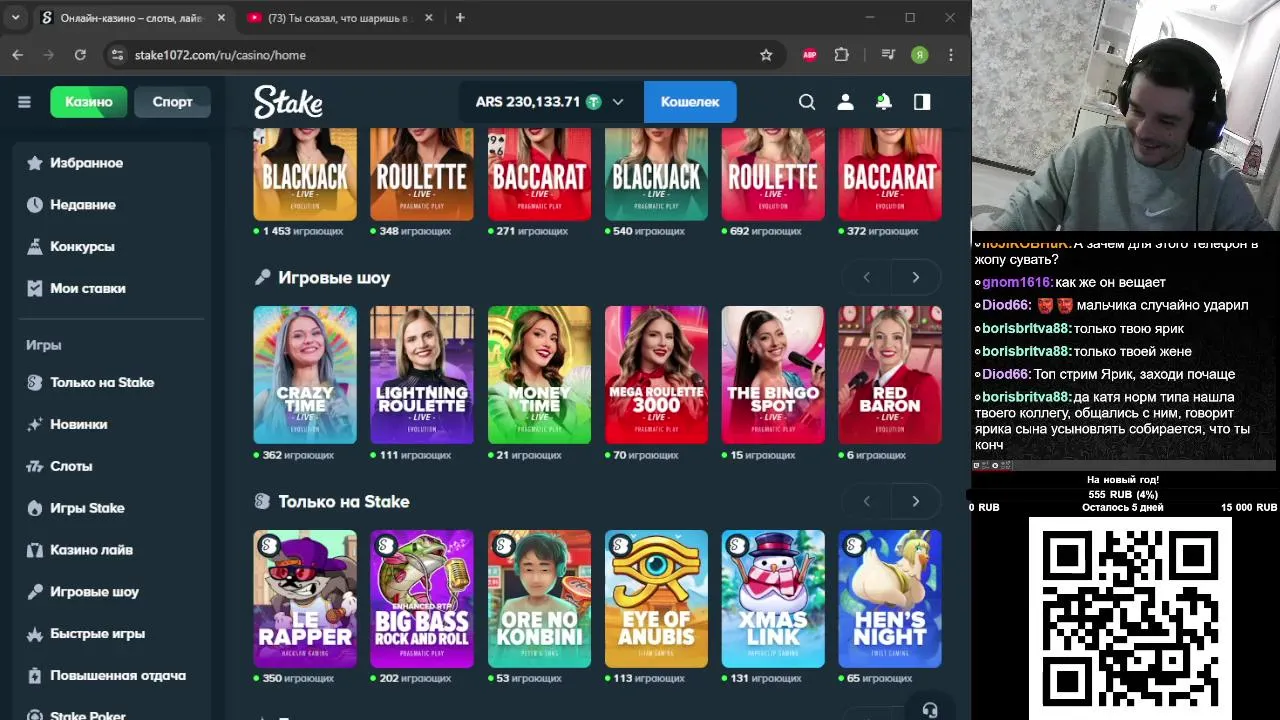Image resolution: width=1280 pixels, height=720 pixels.
Task: Open the browser extensions puzzle icon
Action: coord(841,55)
